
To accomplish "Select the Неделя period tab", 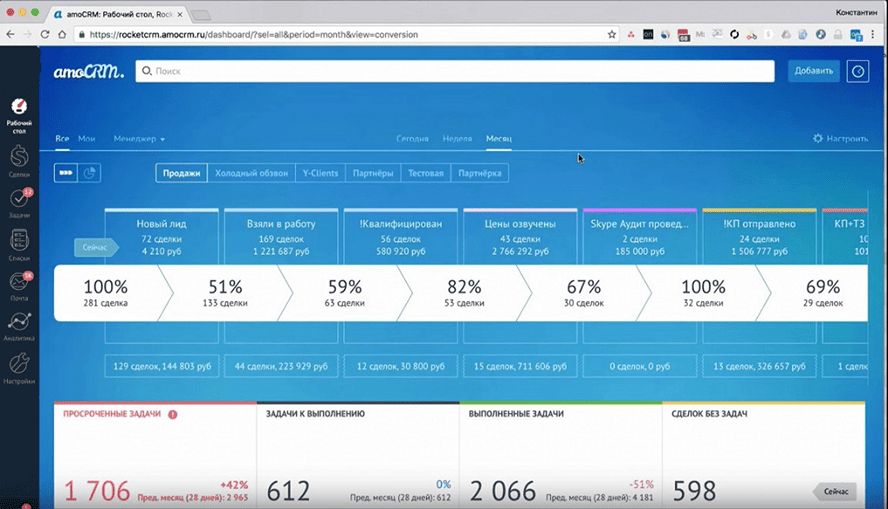I will click(457, 139).
